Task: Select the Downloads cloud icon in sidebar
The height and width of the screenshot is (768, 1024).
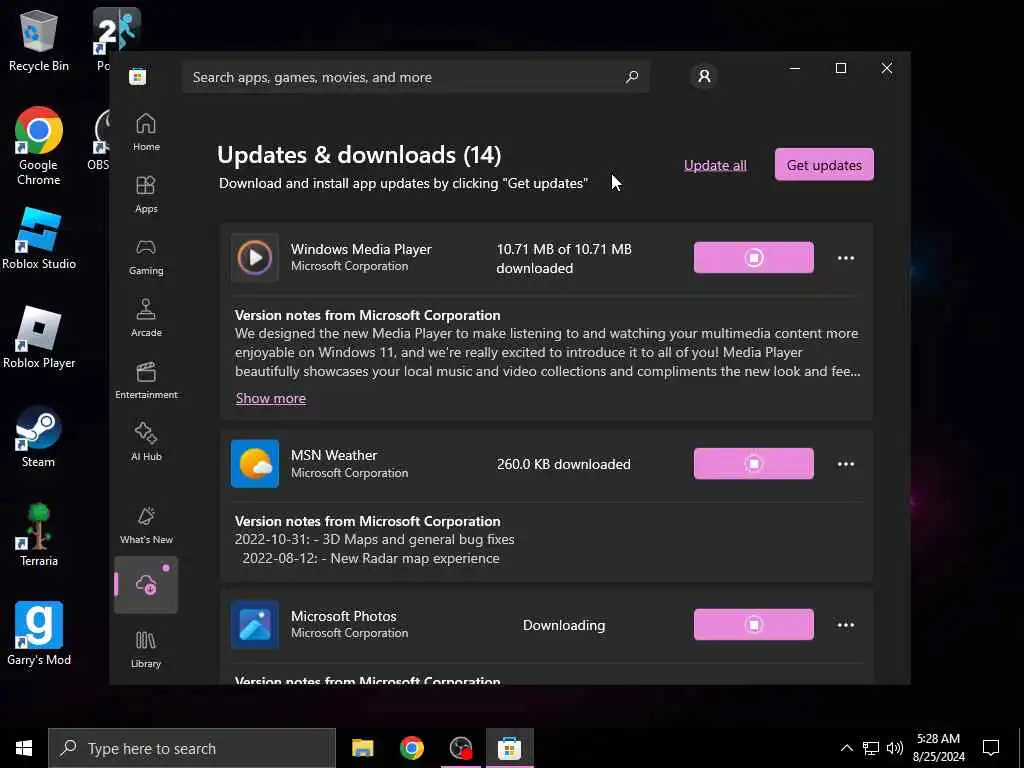Action: click(x=146, y=584)
